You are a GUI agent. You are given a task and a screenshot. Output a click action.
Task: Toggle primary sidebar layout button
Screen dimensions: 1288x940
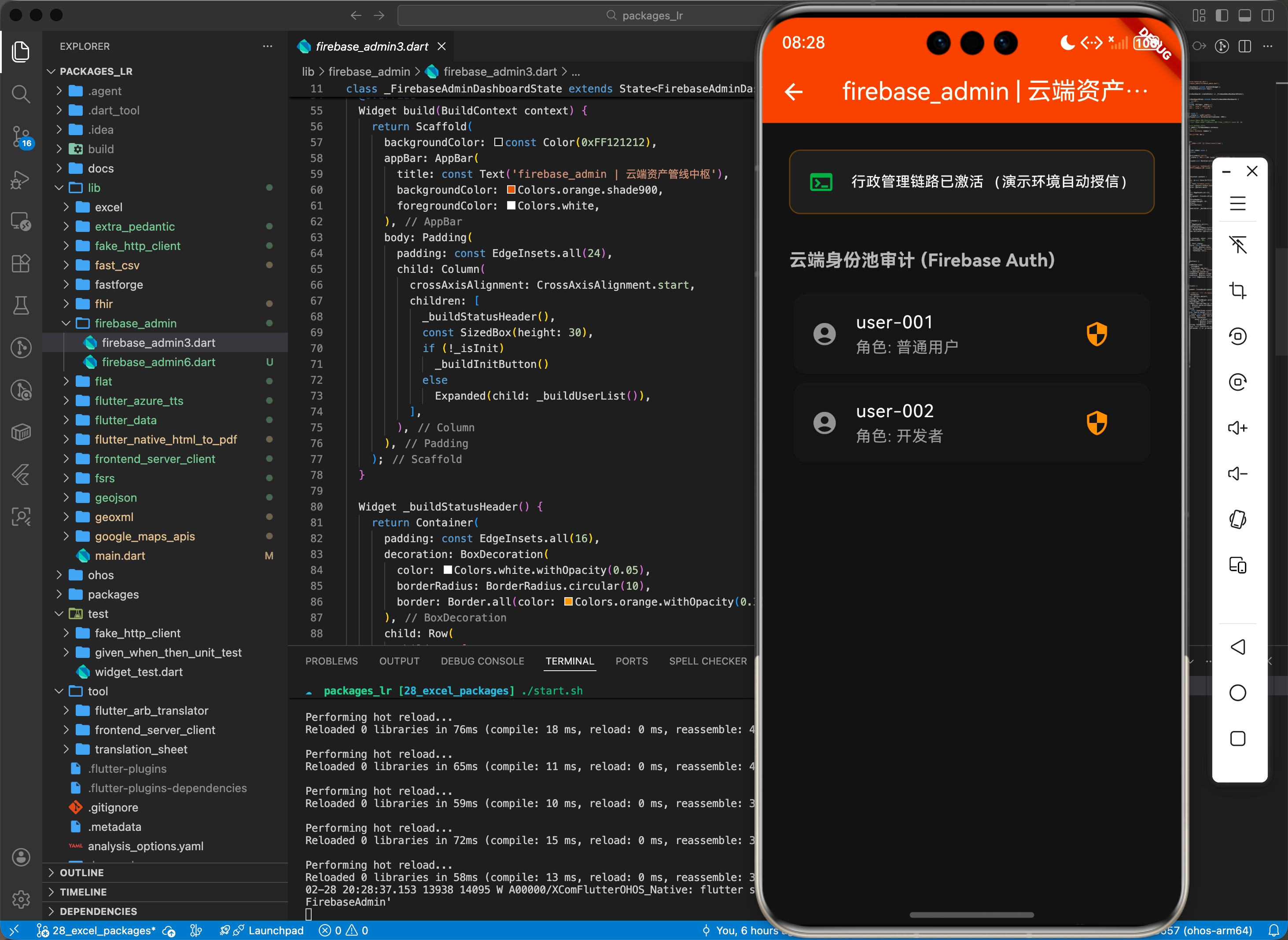1222,15
